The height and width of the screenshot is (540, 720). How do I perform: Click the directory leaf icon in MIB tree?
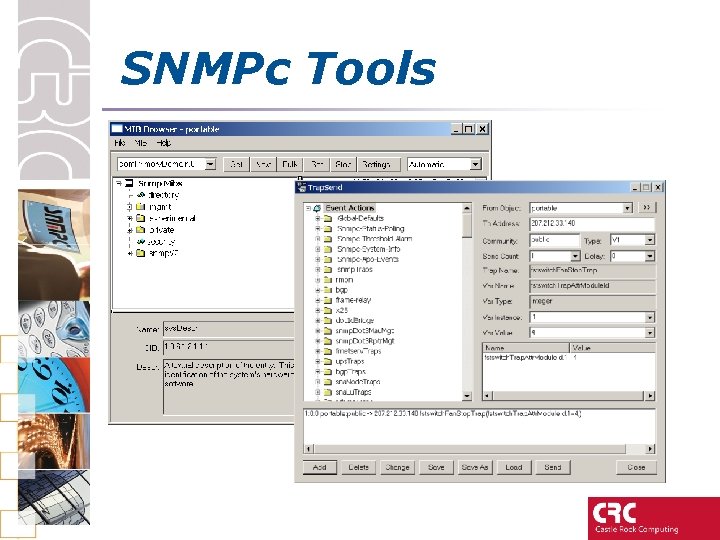coord(141,195)
